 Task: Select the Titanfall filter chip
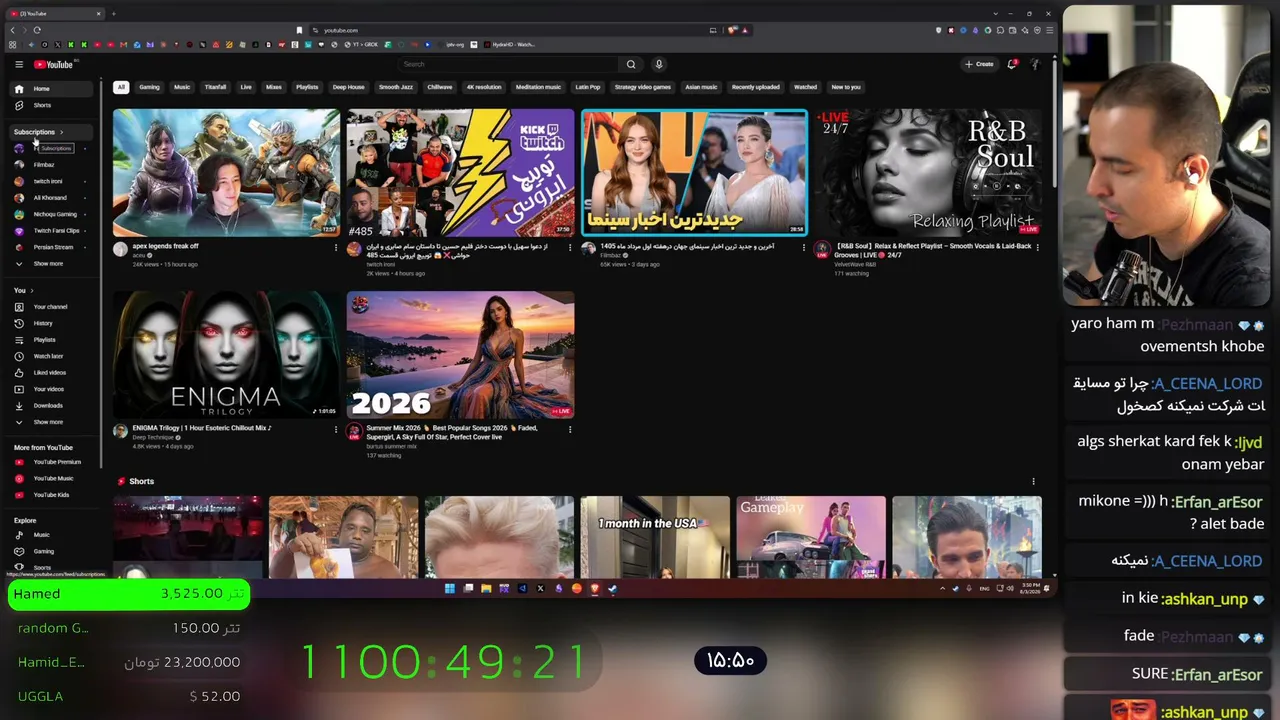point(215,87)
